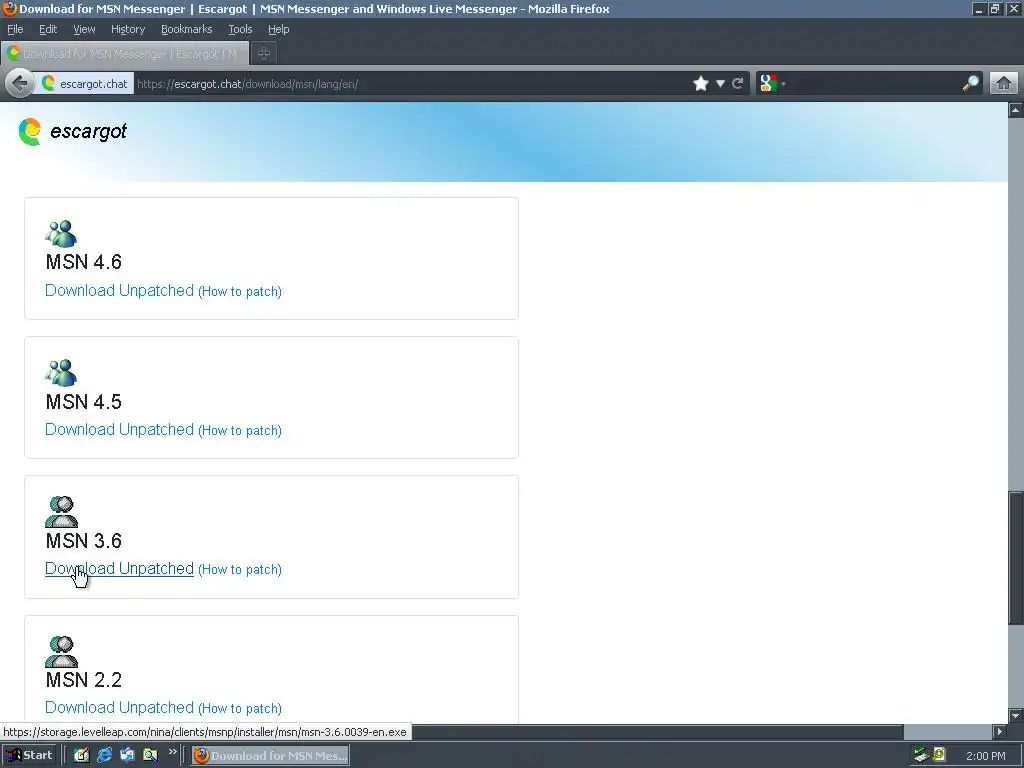This screenshot has height=768, width=1024.
Task: Click the MSN 2.2 buddies icon
Action: [x=61, y=652]
